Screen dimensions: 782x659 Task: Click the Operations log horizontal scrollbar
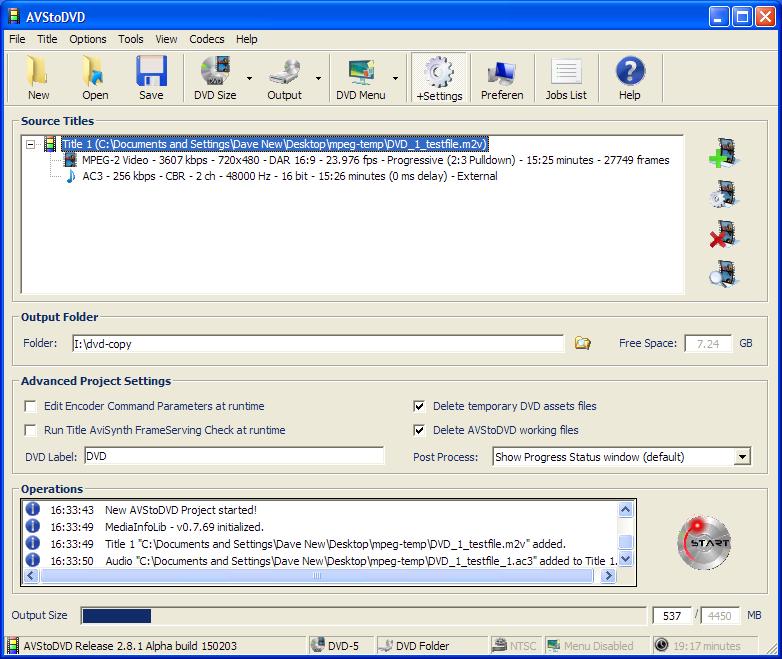pos(319,576)
